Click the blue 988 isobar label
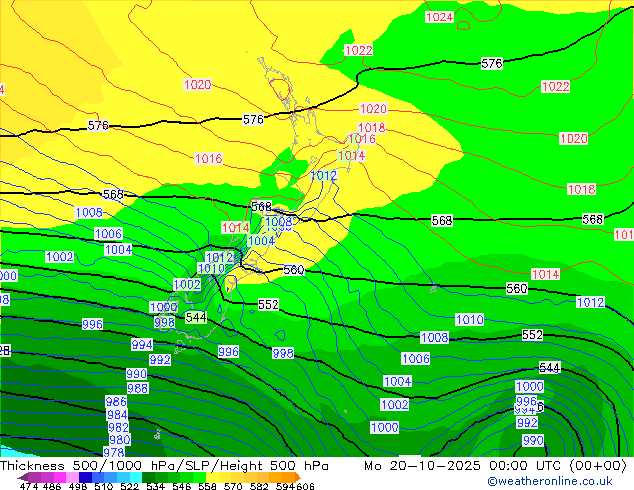Screen dimensions: 634x490 pos(137,388)
